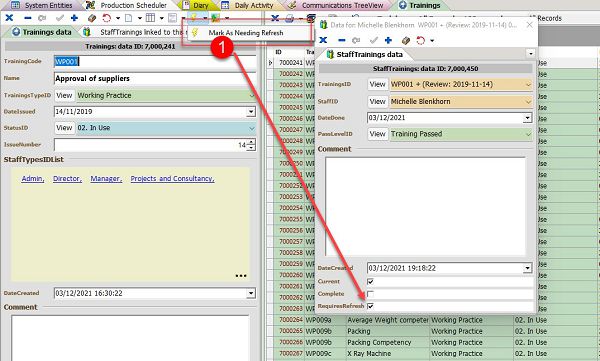This screenshot has width=600, height=361.
Task: Click the Director link in StaffTypesIDList
Action: coord(67,178)
